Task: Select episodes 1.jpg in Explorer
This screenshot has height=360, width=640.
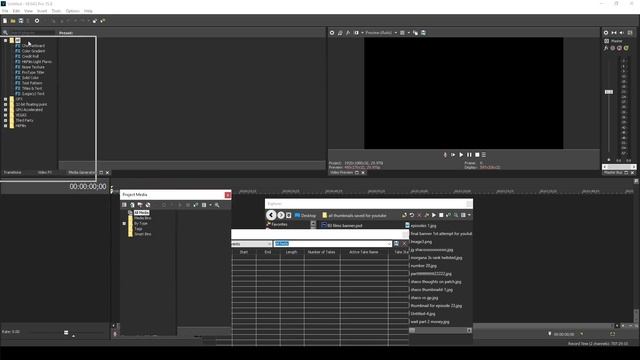Action: point(421,225)
